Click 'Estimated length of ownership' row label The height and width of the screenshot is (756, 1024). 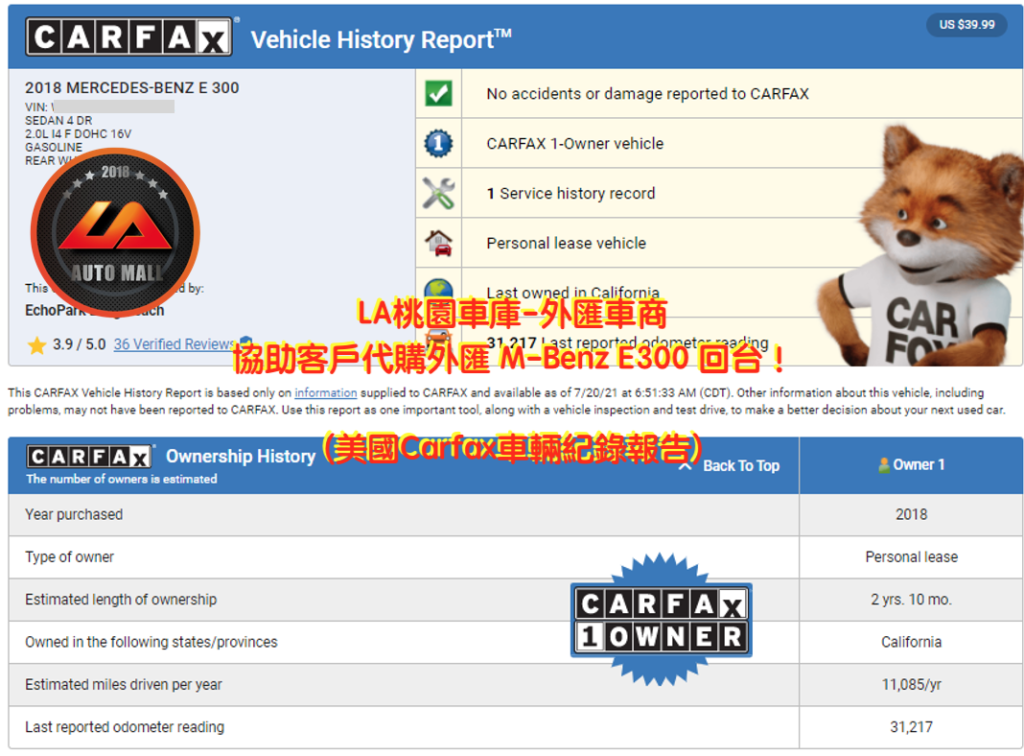coord(121,599)
